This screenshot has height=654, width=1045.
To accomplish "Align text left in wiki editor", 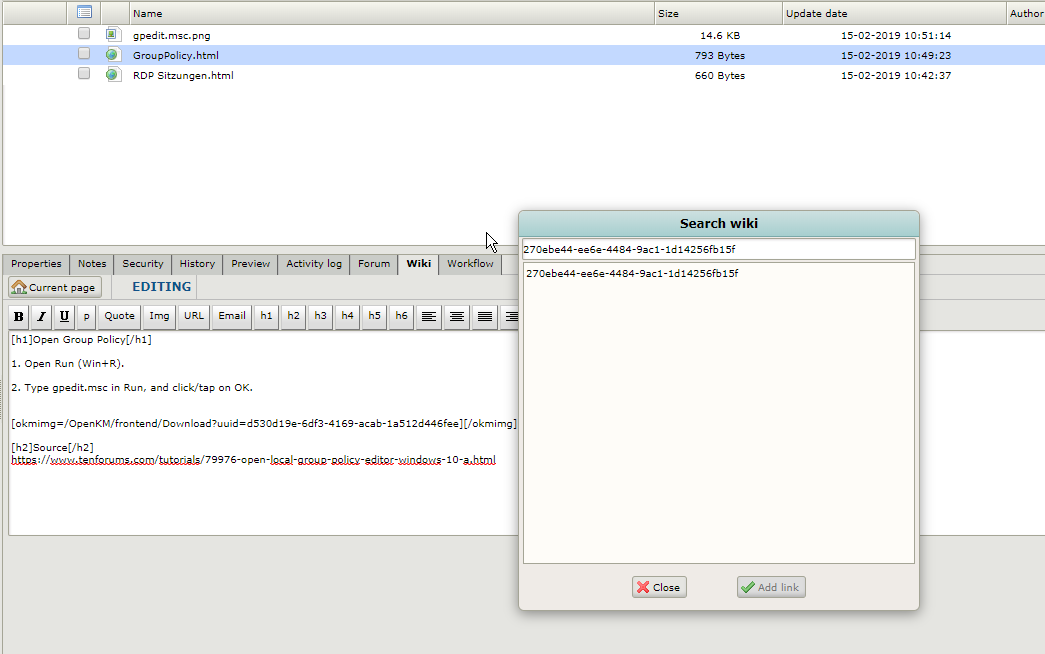I will (x=429, y=316).
